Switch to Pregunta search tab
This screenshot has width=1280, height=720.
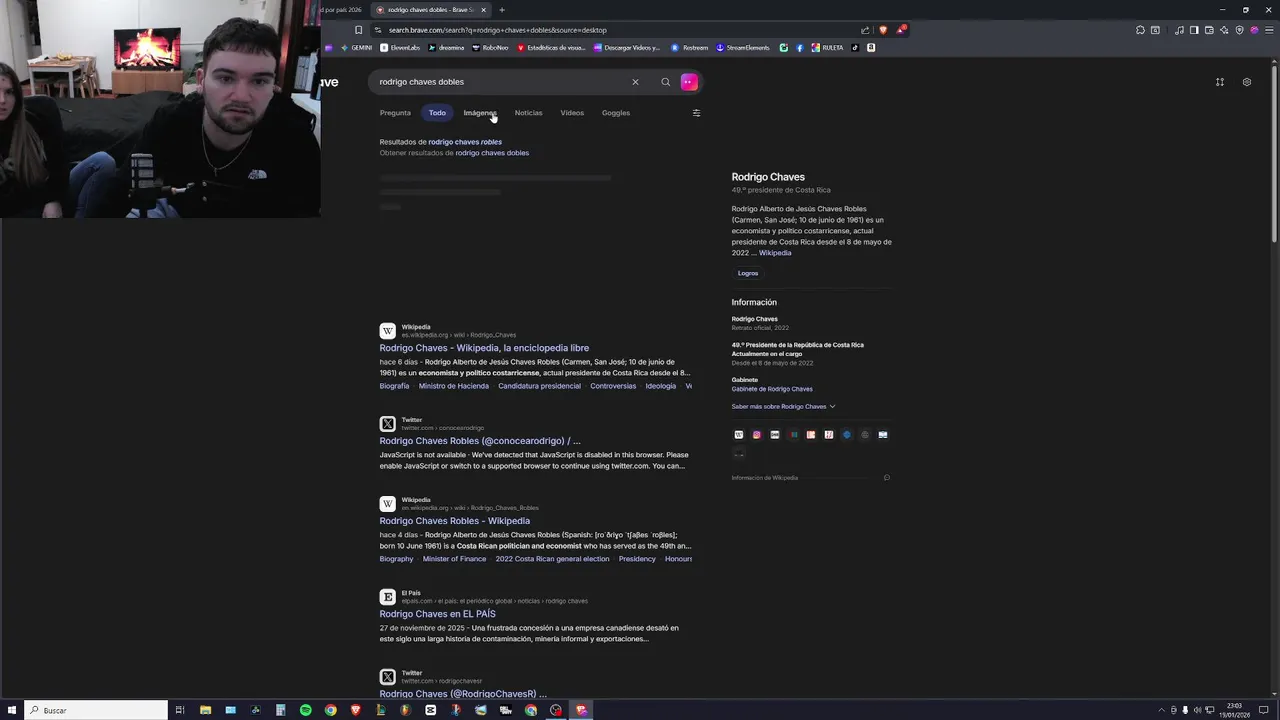tap(395, 113)
